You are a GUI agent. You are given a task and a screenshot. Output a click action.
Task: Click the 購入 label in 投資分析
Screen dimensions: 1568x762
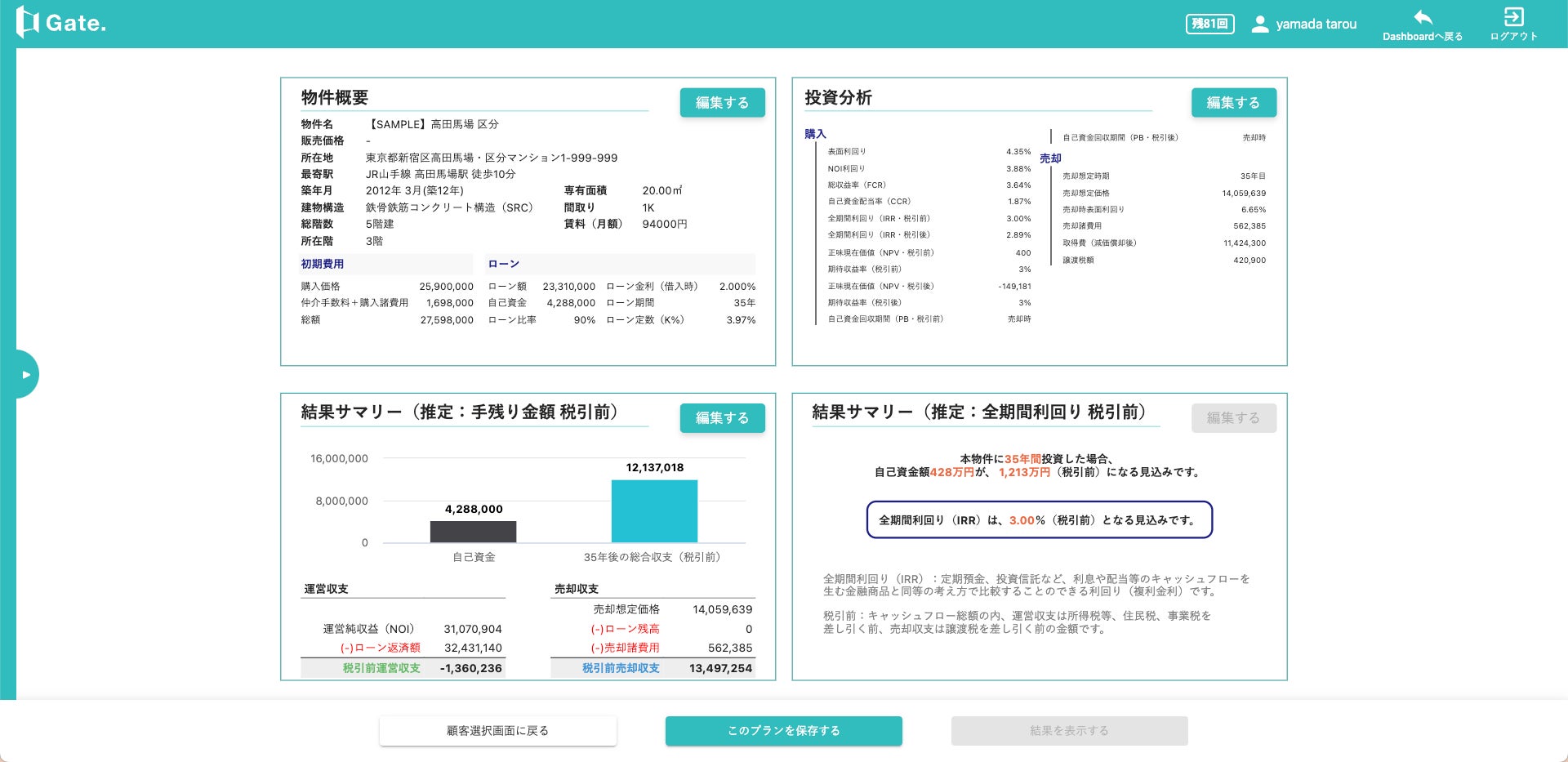click(x=815, y=134)
